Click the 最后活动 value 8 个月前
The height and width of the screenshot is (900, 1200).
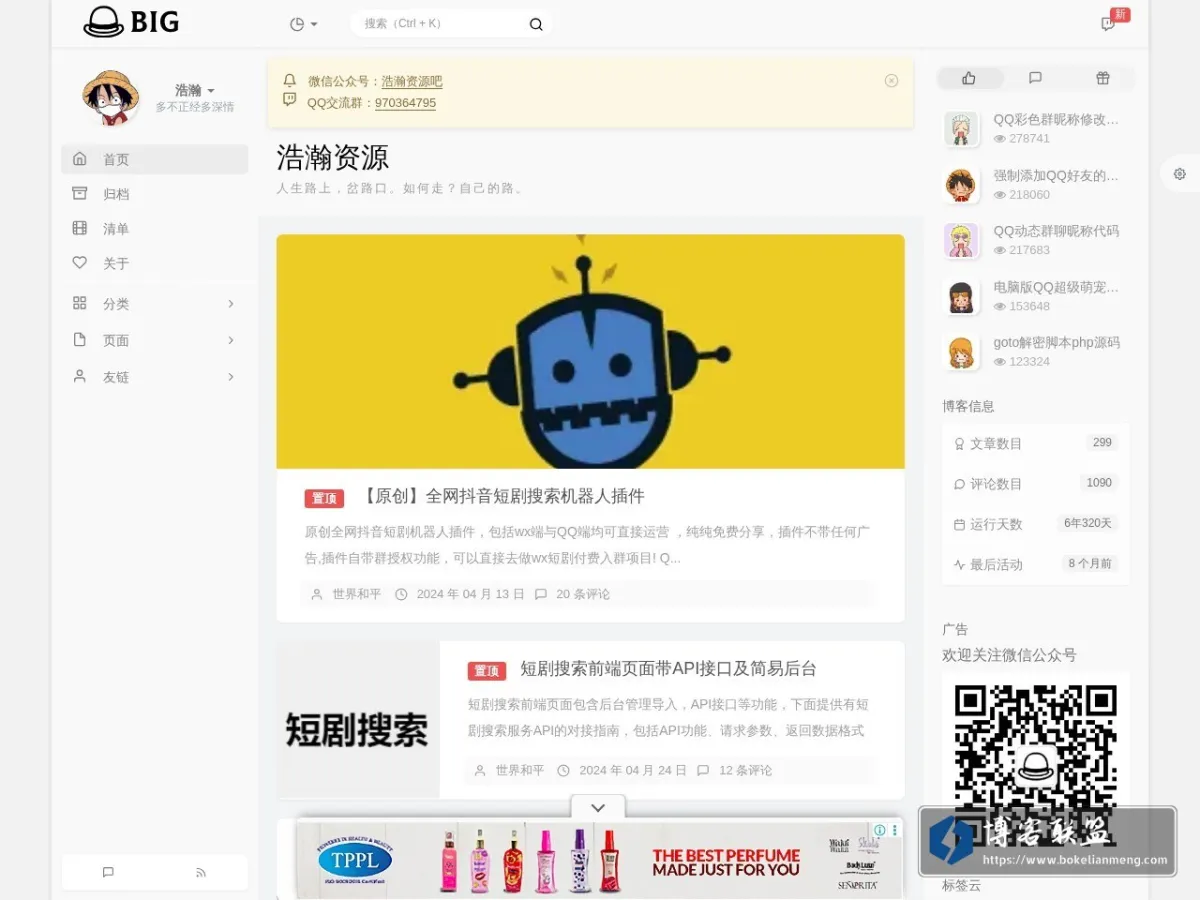click(x=1090, y=564)
